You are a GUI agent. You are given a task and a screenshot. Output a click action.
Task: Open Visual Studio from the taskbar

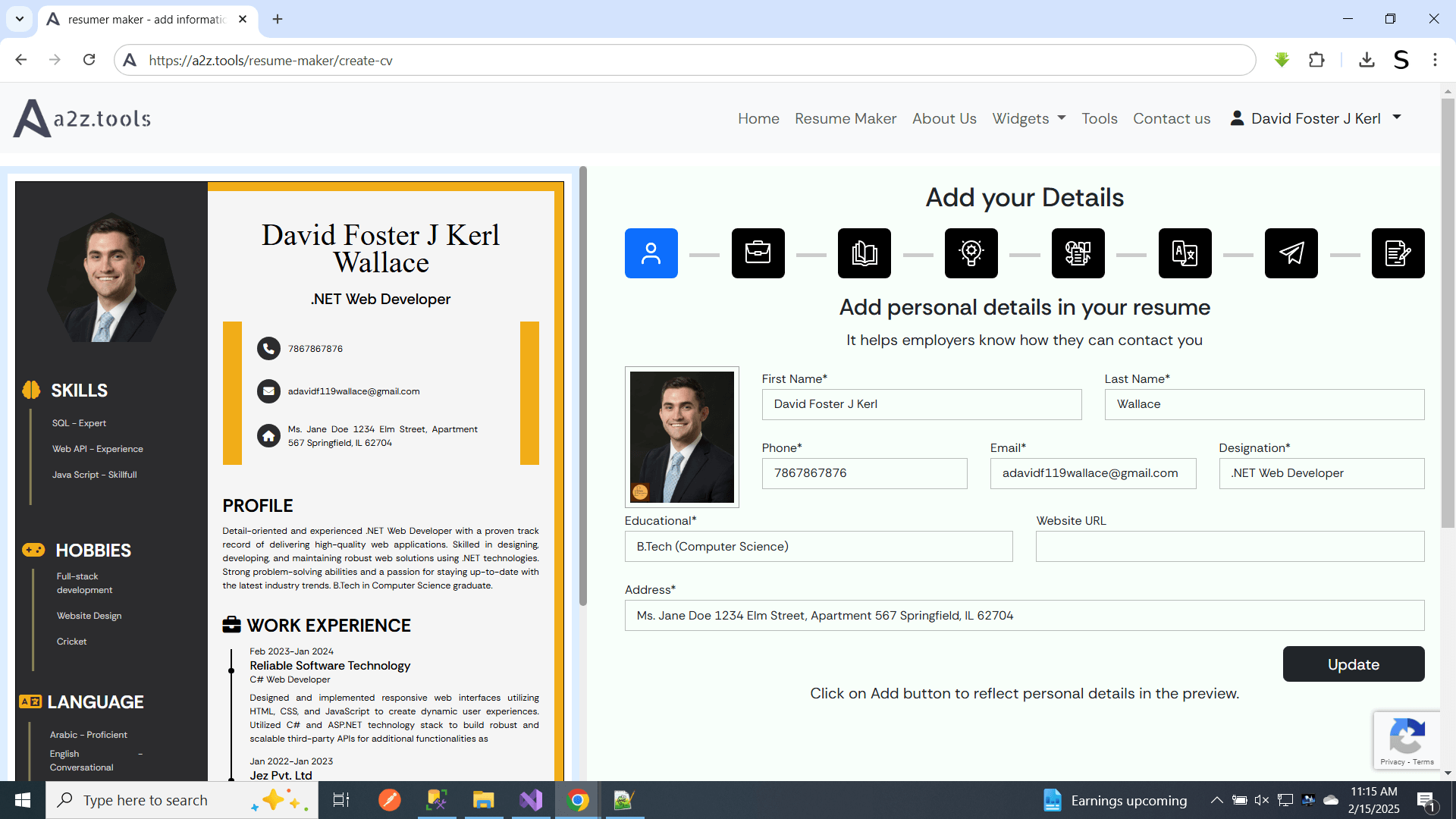[531, 800]
